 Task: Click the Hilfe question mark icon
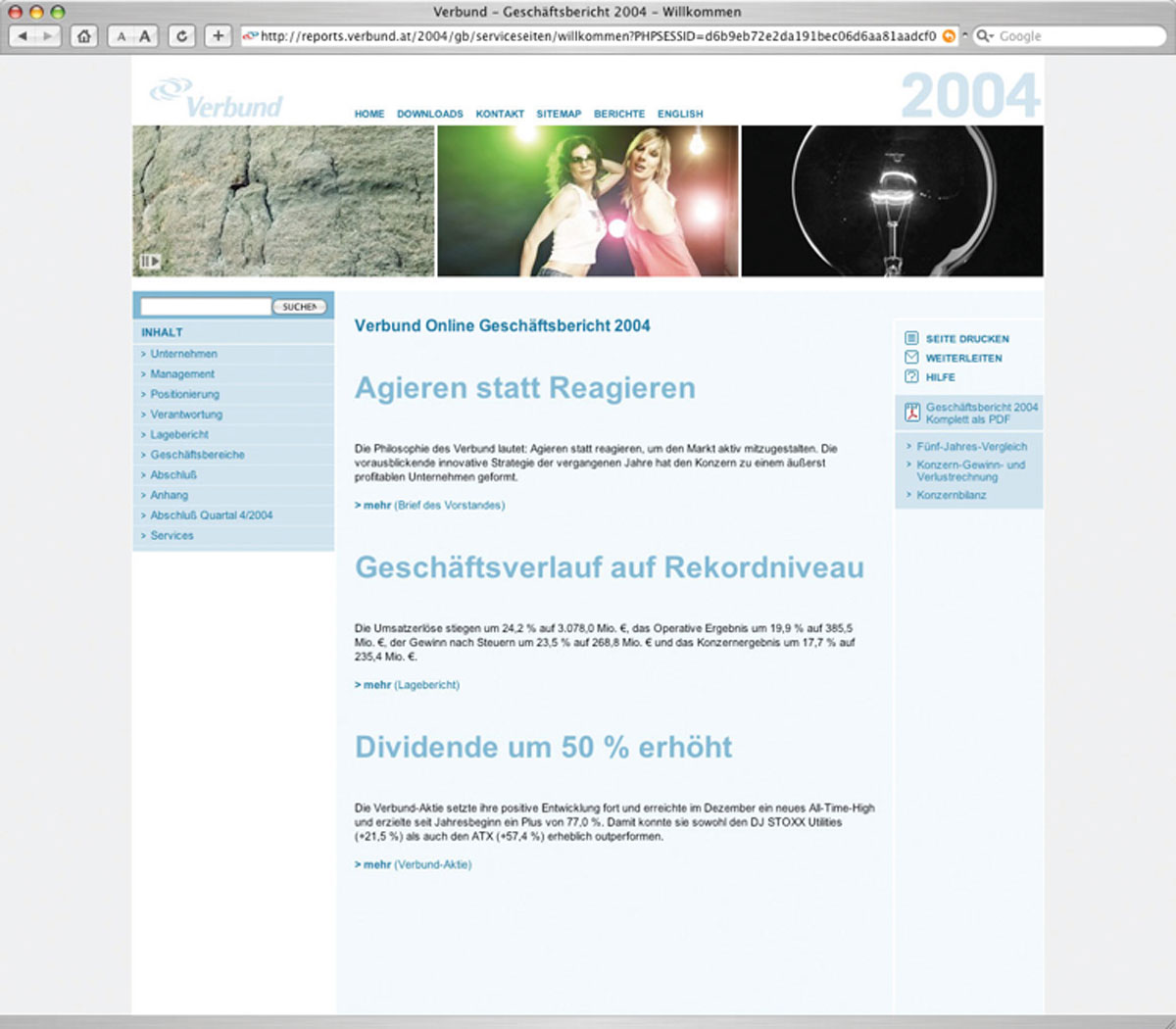click(911, 376)
